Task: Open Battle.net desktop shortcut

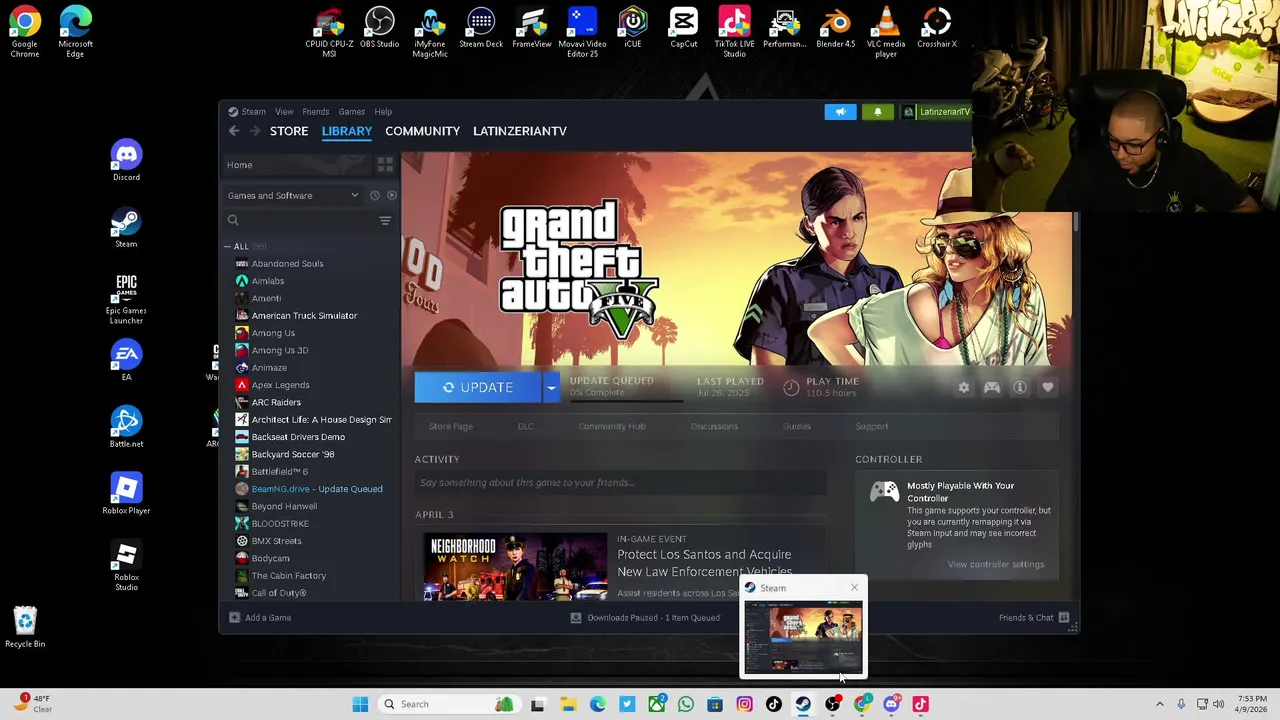Action: tap(126, 427)
